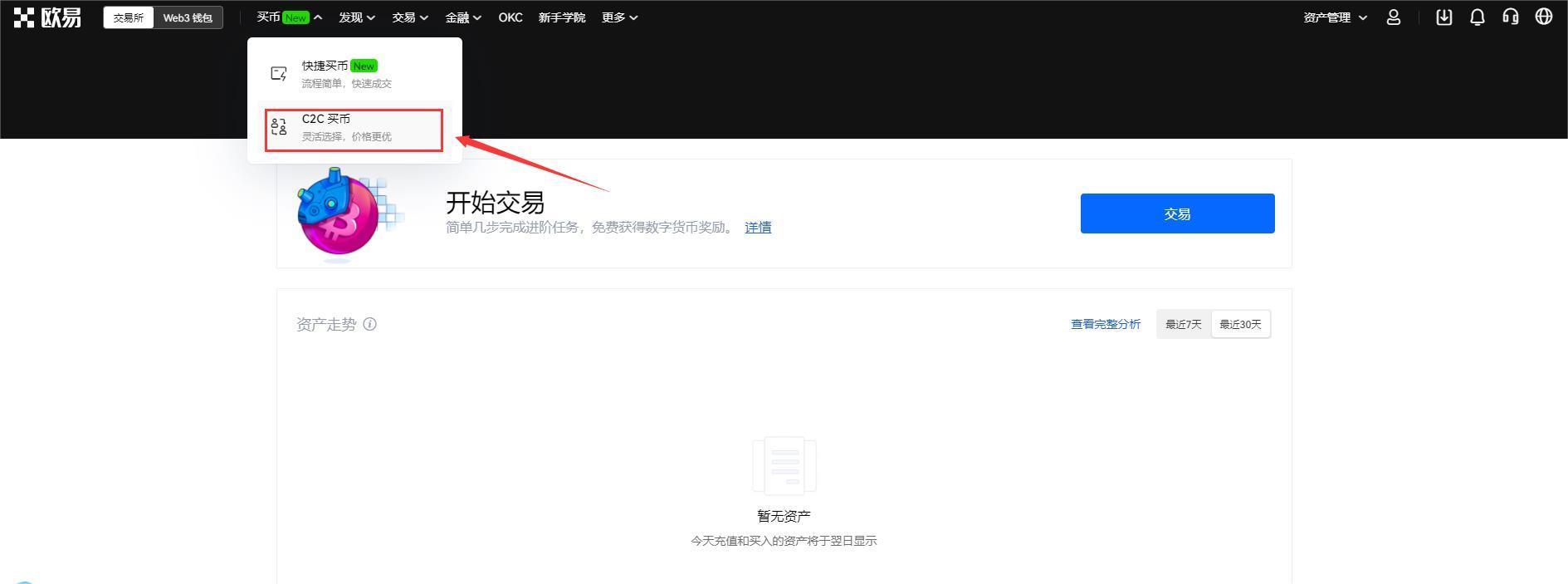Open customer support headset icon
1568x584 pixels.
[1511, 17]
